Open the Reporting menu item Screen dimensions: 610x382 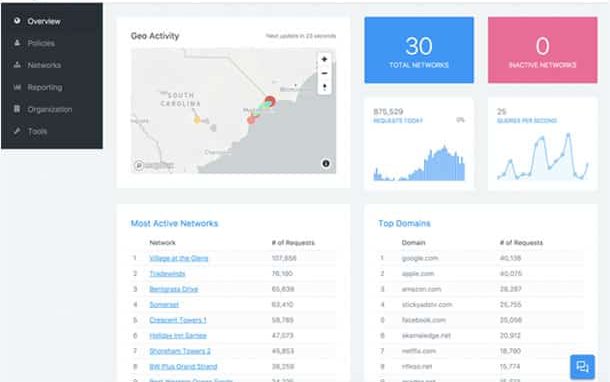pos(45,87)
